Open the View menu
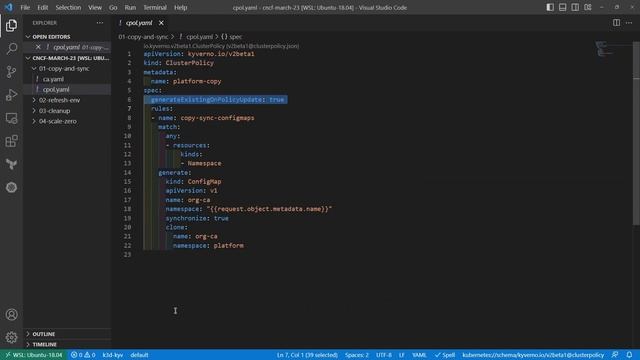This screenshot has height=360, width=640. coord(95,7)
